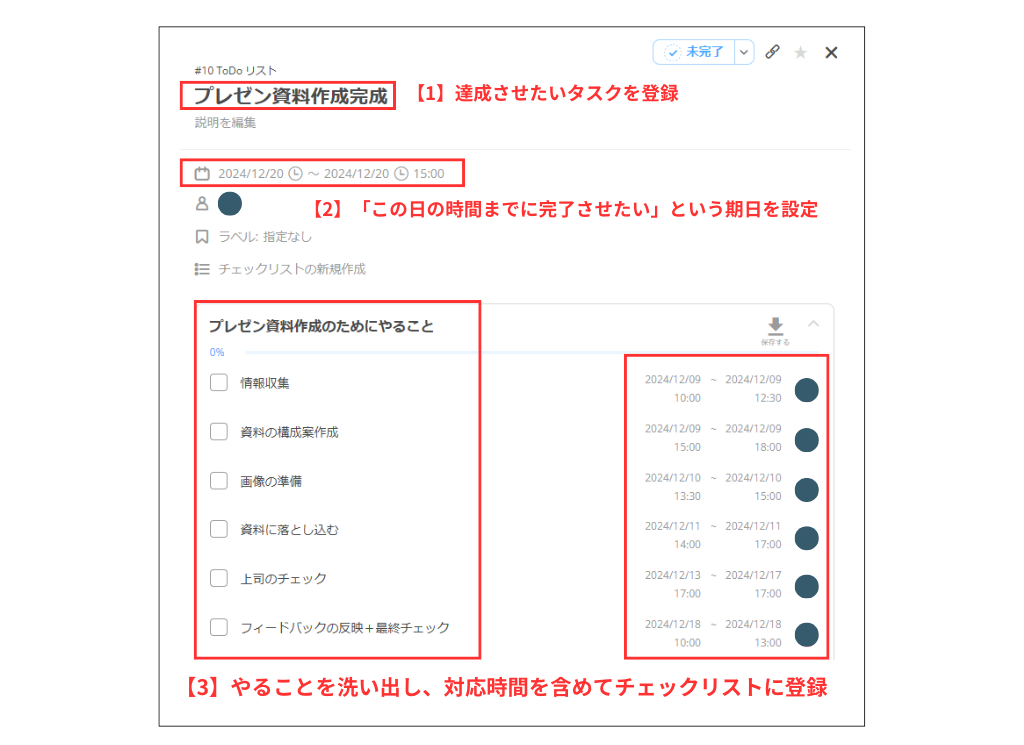
Task: Select the task title プレゼン資料作成完成
Action: (x=285, y=97)
